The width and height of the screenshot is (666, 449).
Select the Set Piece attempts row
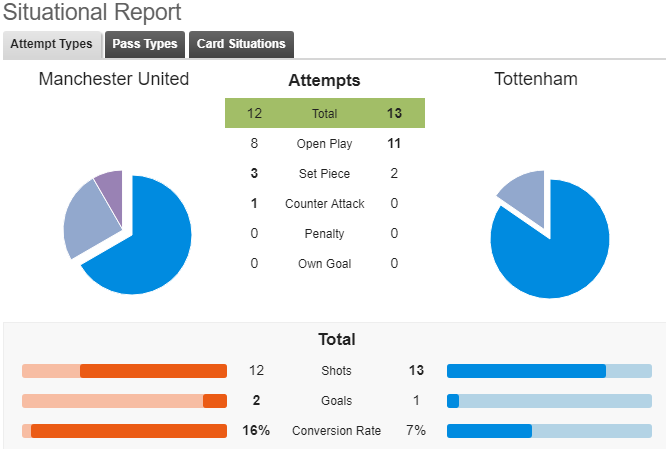tap(325, 173)
